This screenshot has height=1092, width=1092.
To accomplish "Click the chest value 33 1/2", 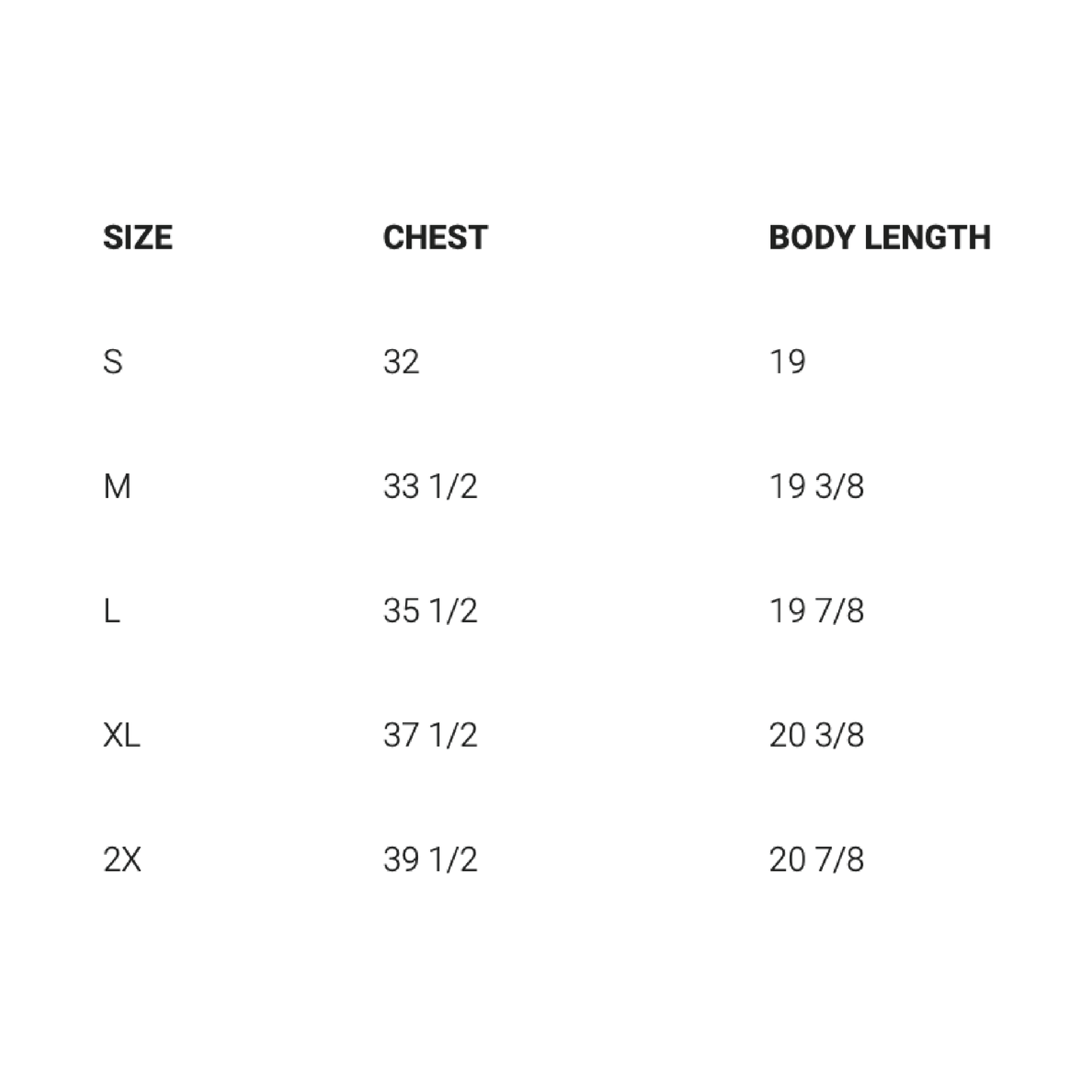I will 430,487.
